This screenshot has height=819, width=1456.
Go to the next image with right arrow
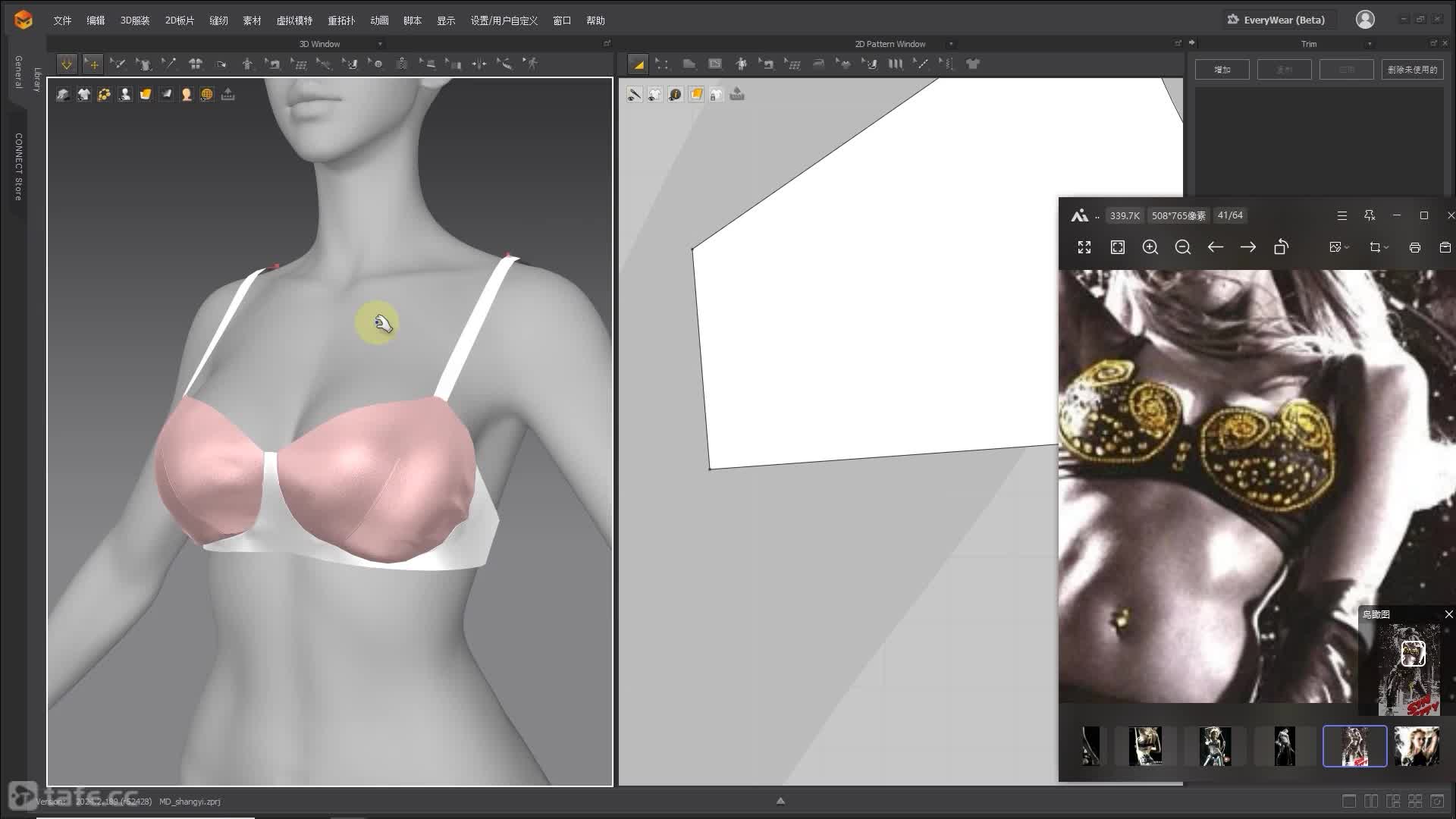[1247, 247]
